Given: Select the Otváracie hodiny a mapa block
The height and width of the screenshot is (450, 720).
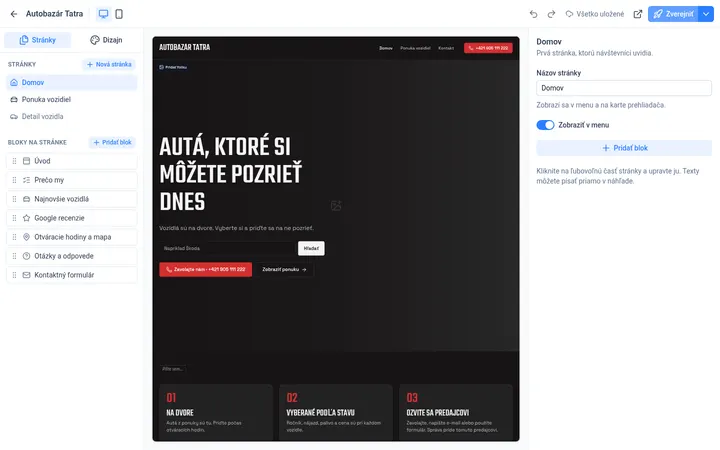Looking at the screenshot, I should (72, 237).
